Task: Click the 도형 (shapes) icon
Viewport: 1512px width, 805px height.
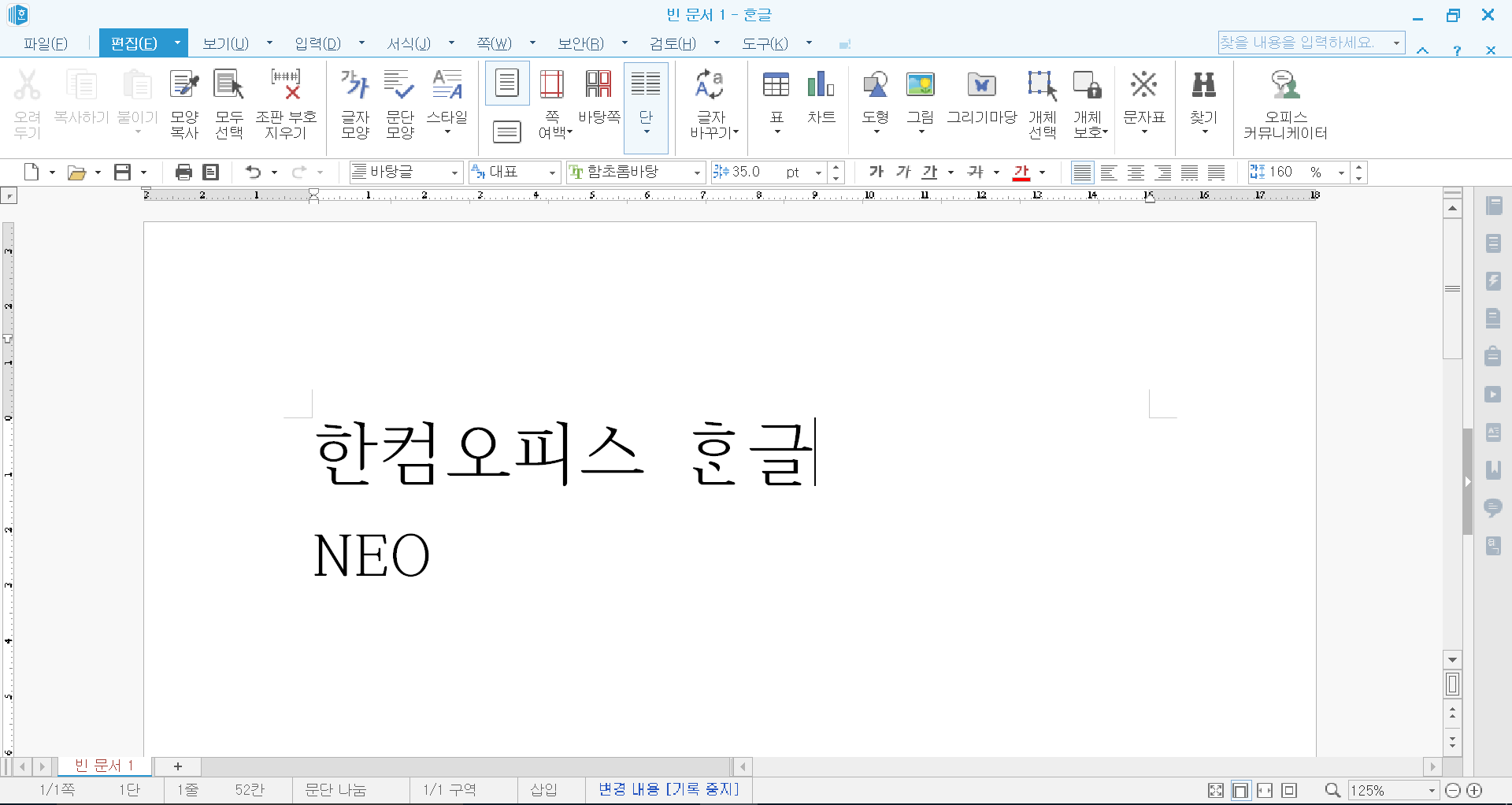Action: (876, 102)
